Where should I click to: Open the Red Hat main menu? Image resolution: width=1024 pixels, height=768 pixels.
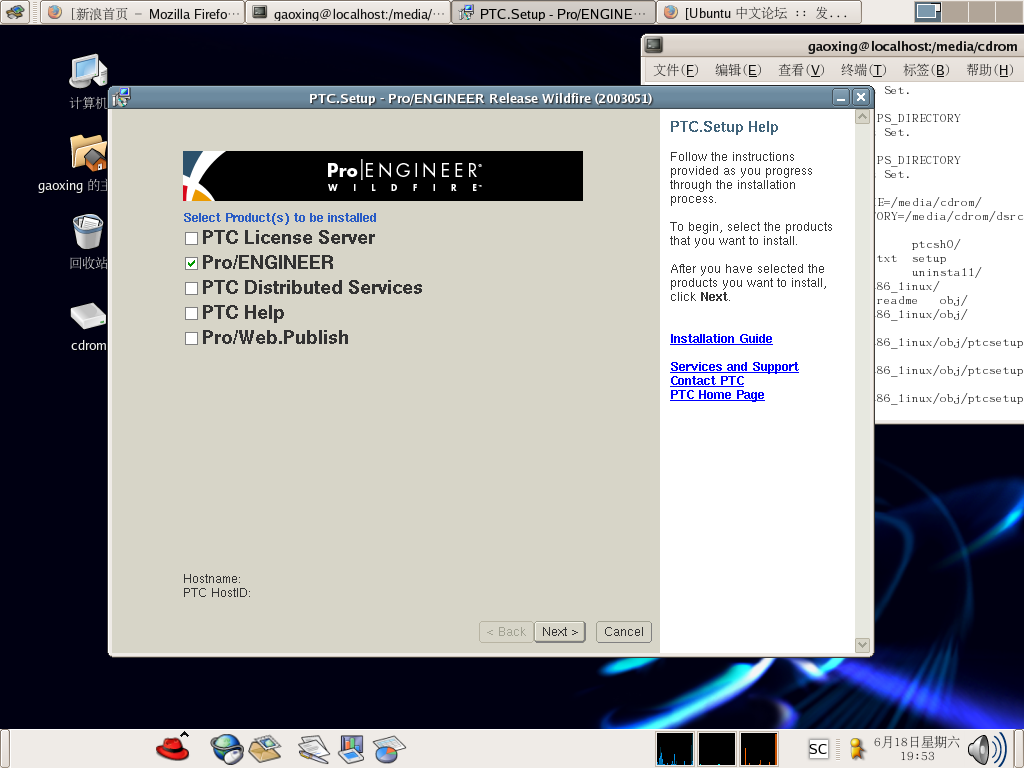pos(173,748)
